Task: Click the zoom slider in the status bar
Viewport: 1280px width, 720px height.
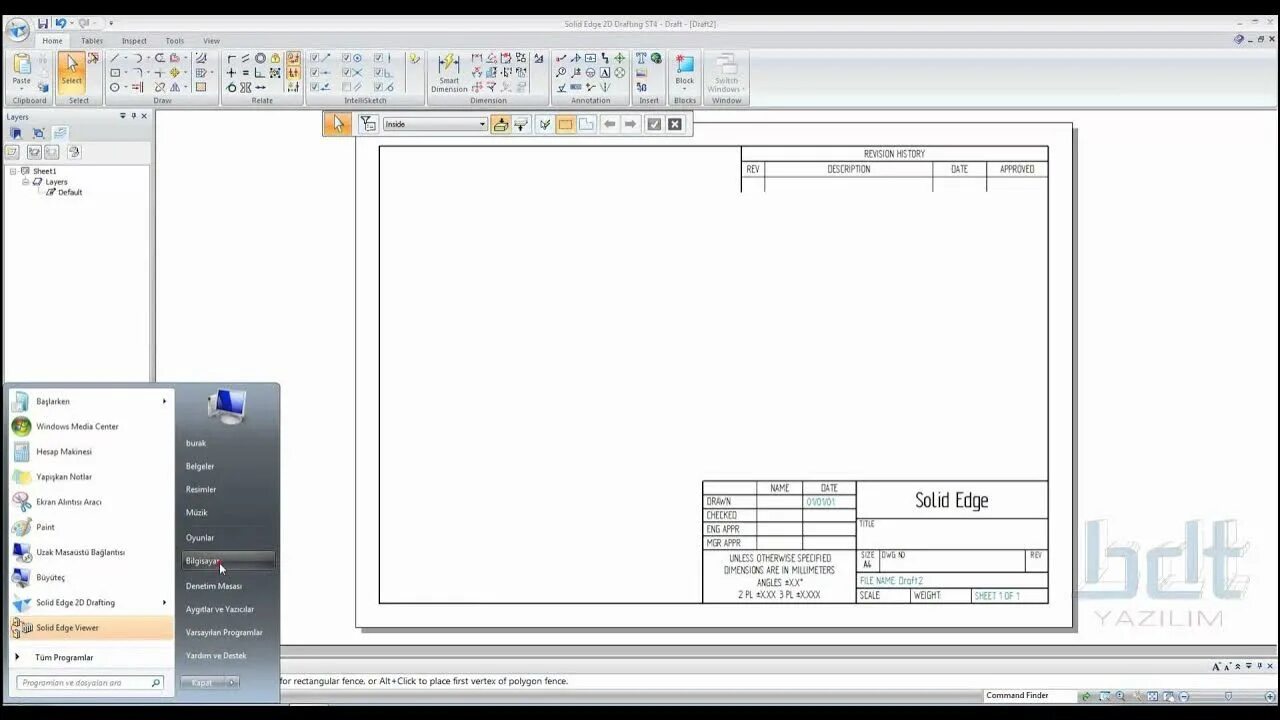Action: (1227, 696)
